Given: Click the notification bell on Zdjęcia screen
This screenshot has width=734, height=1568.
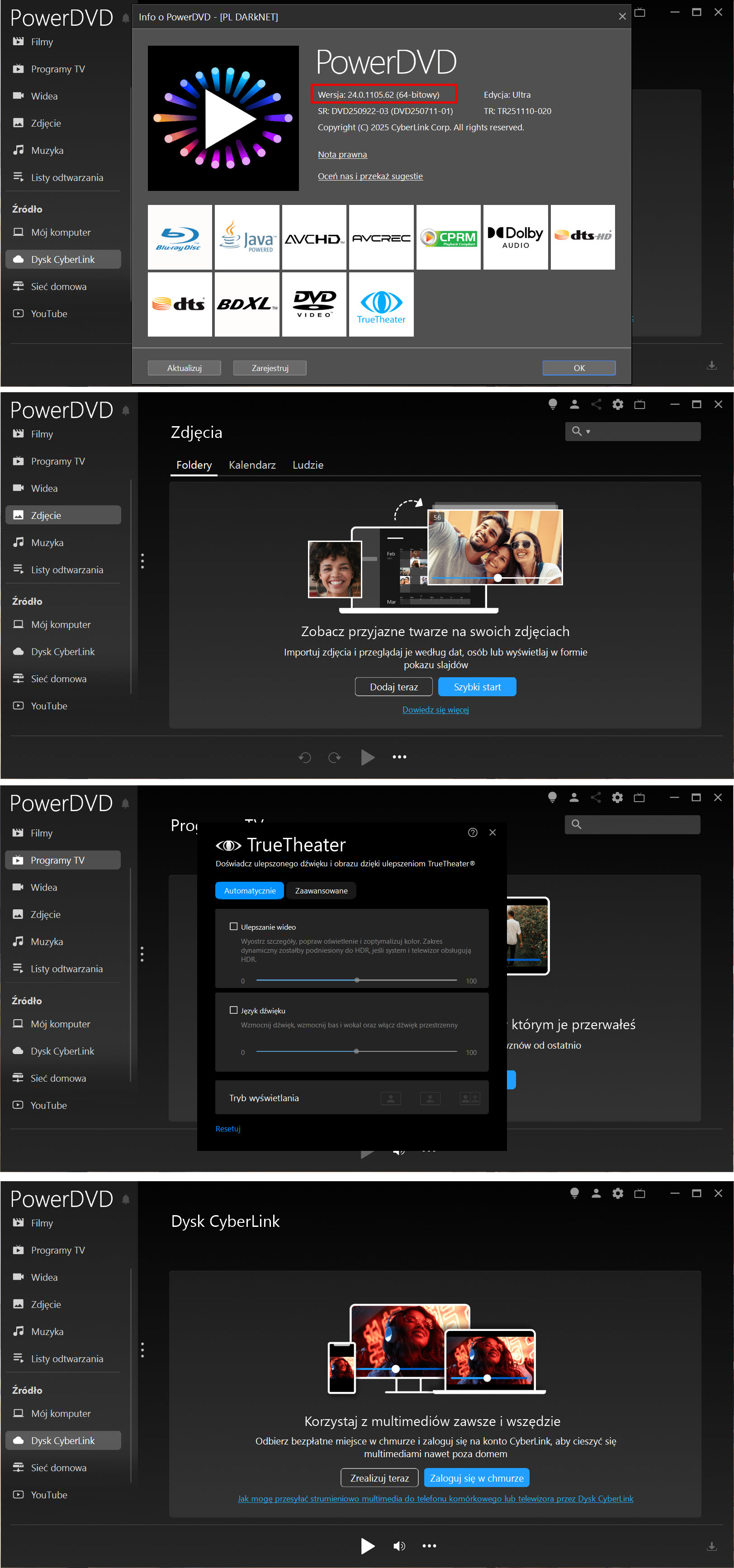Looking at the screenshot, I should pos(126,410).
